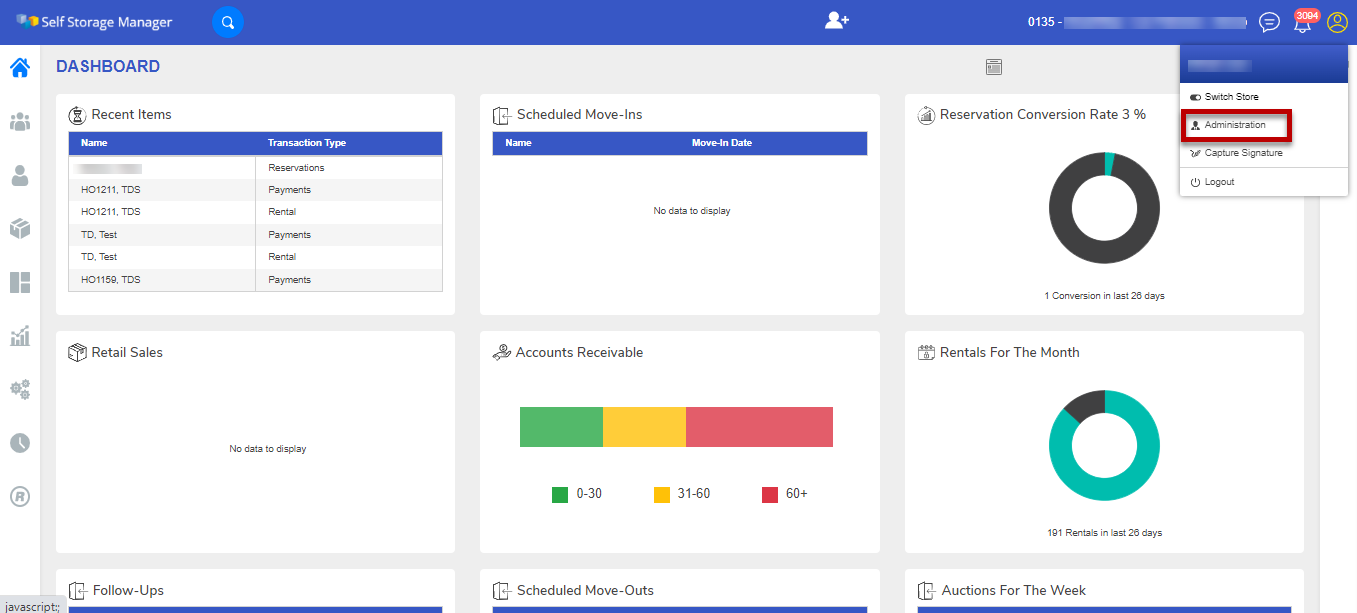This screenshot has height=613, width=1357.
Task: Click the add customer icon in header
Action: click(x=836, y=21)
